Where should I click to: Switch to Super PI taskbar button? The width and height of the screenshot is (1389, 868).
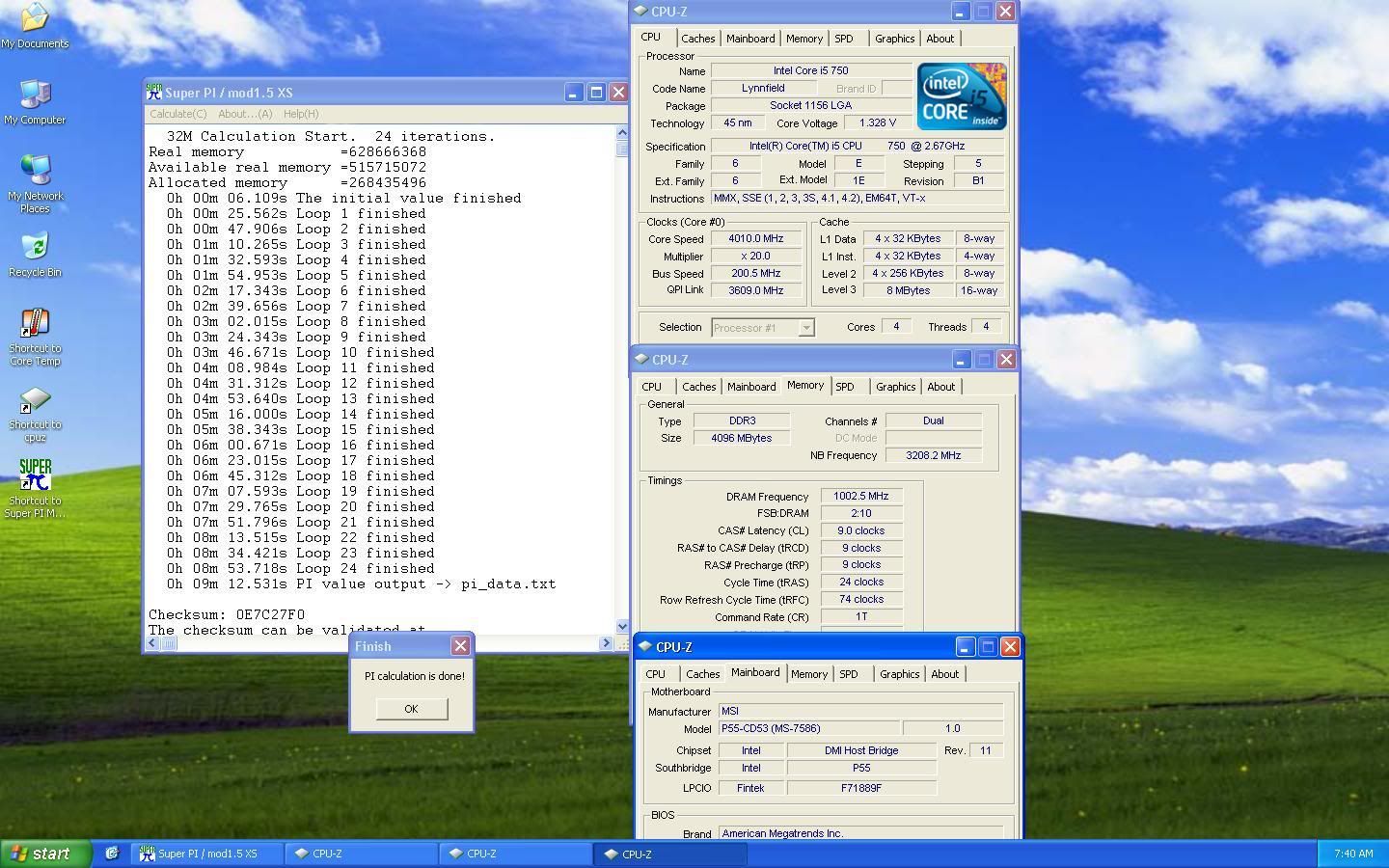pos(207,854)
